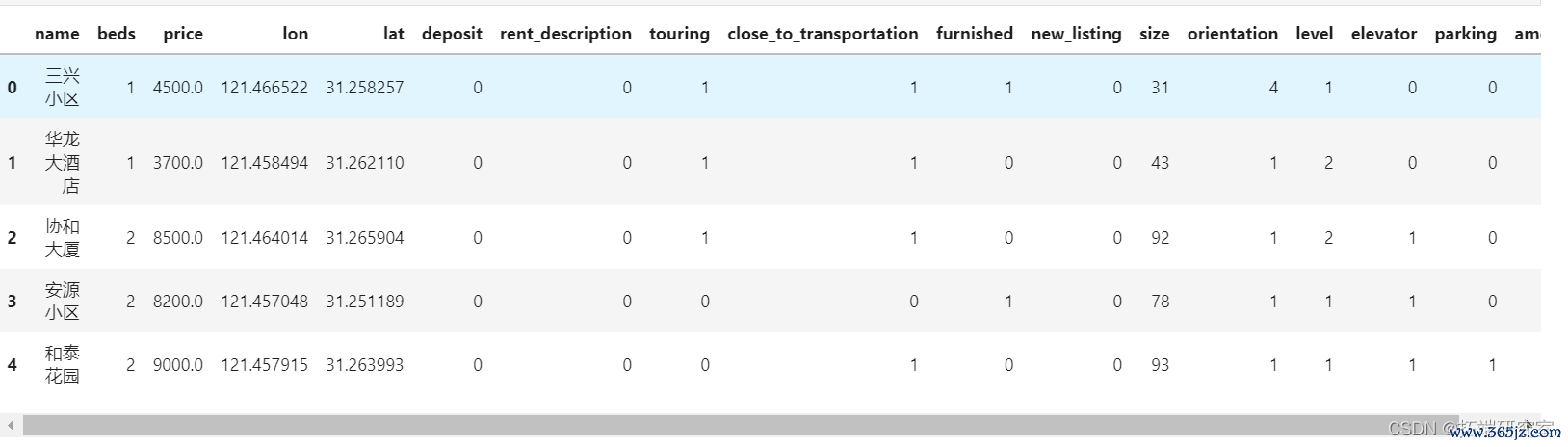The image size is (1568, 447).
Task: Click the "elevator" column header
Action: [1383, 34]
